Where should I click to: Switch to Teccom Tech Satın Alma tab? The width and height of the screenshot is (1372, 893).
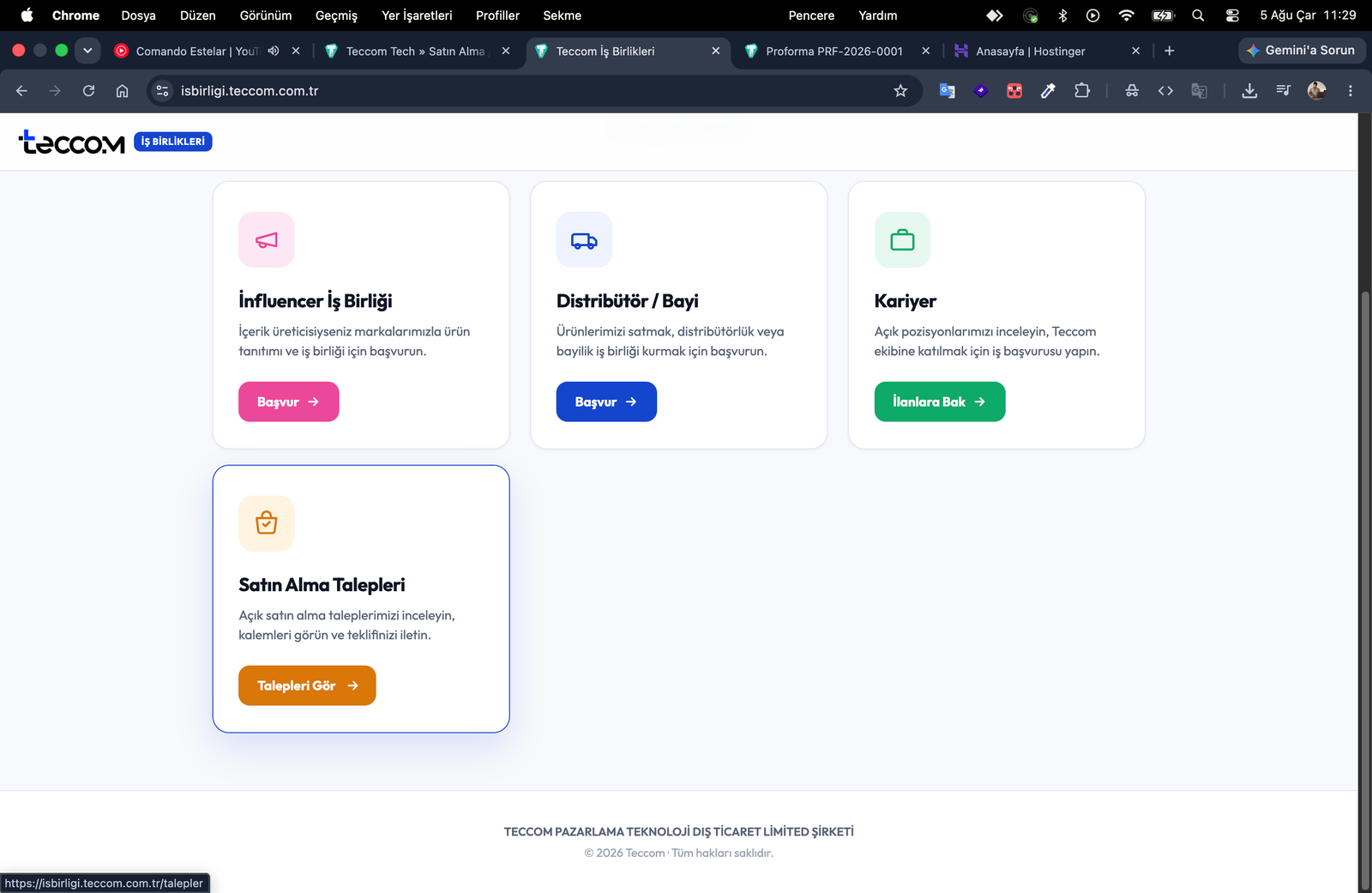(415, 51)
